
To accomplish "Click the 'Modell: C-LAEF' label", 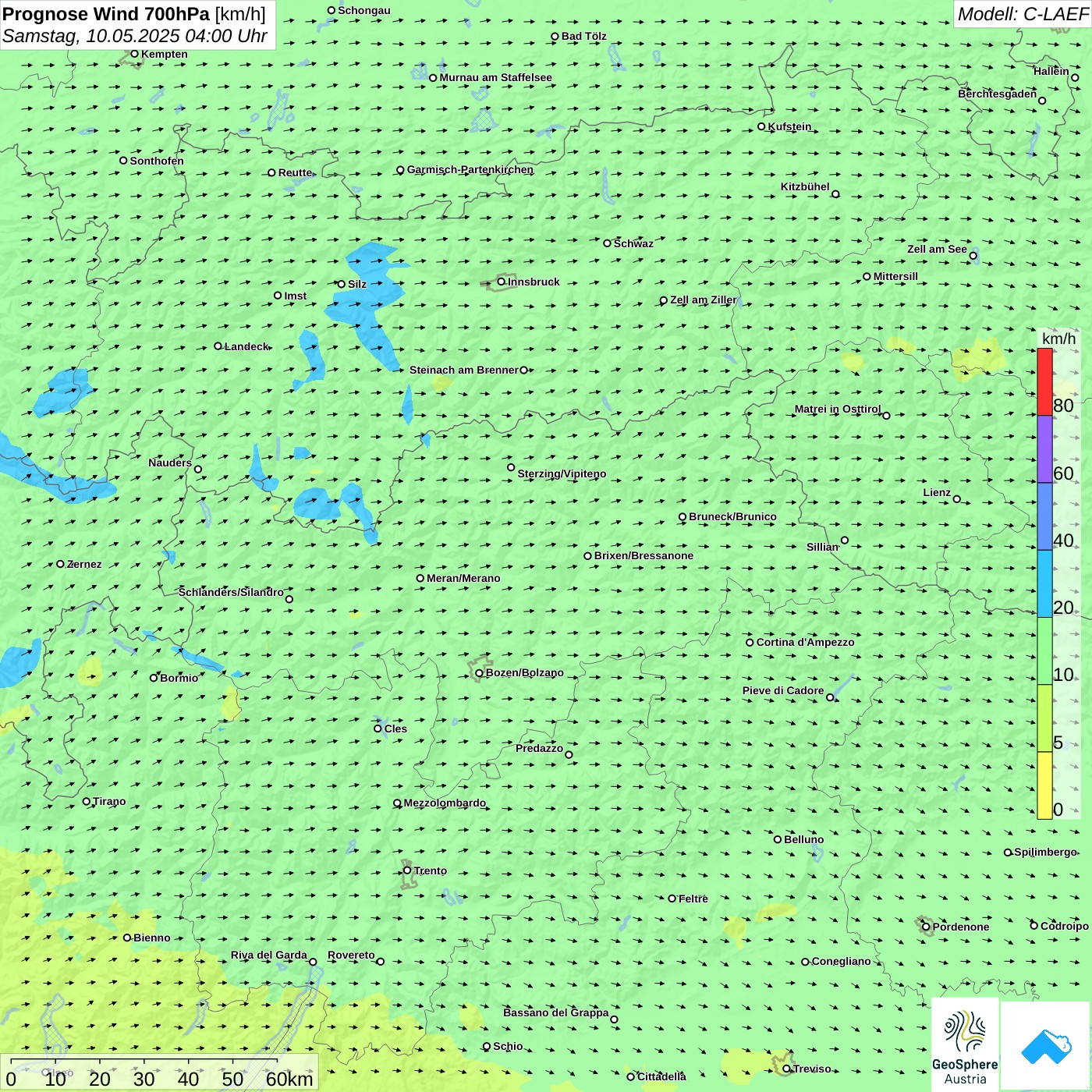I will pos(1023,14).
